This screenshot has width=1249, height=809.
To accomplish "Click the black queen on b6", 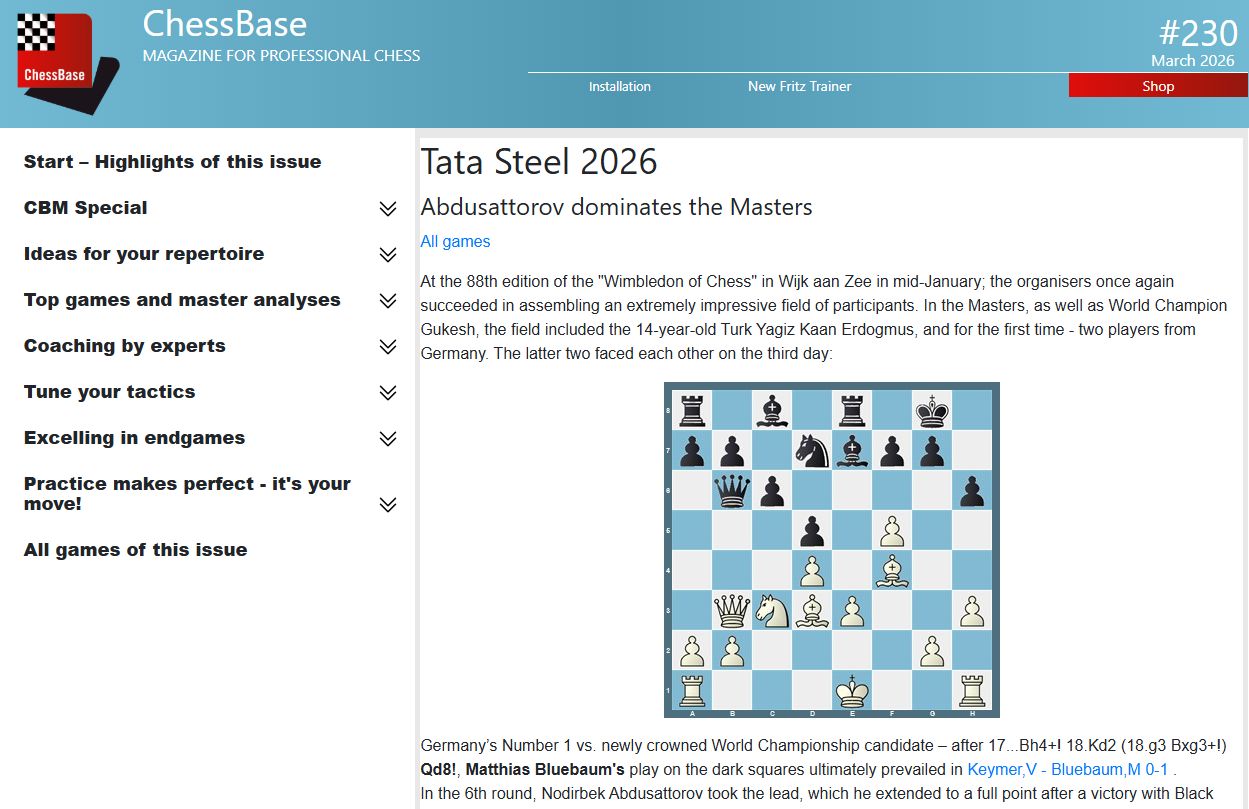I will click(732, 490).
